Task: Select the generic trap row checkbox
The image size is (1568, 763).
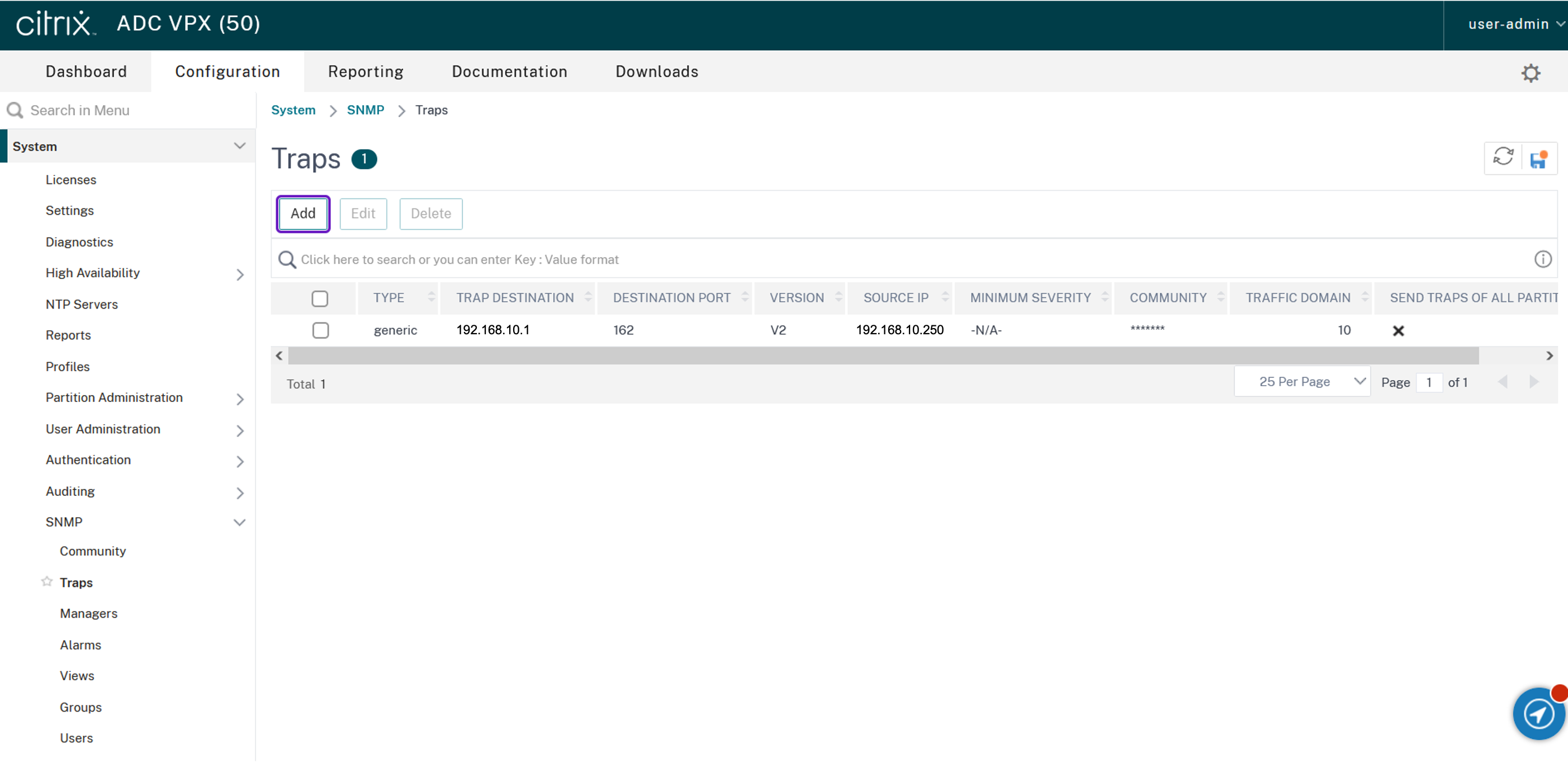Action: [320, 330]
